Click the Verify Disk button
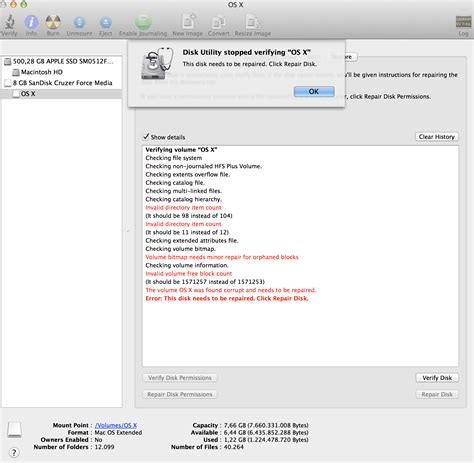 [437, 378]
